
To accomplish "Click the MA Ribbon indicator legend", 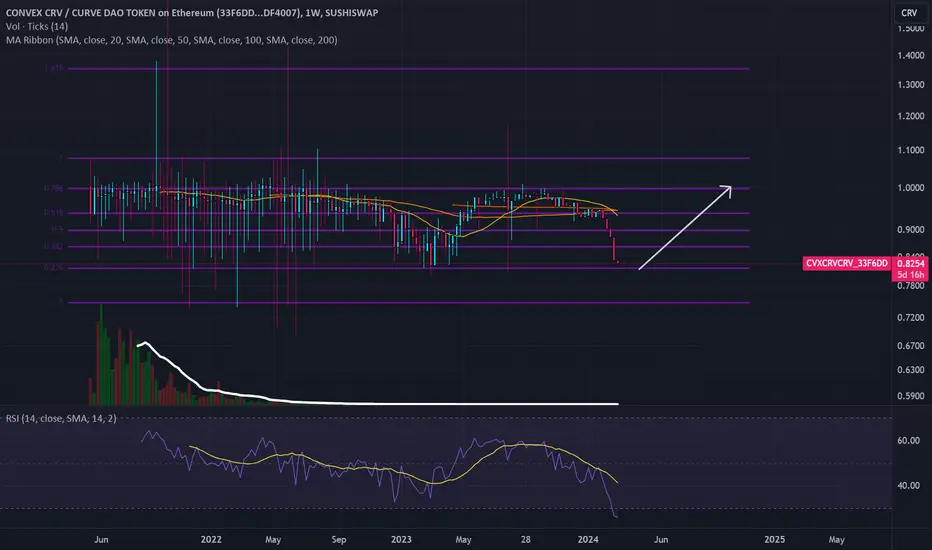I will [172, 40].
